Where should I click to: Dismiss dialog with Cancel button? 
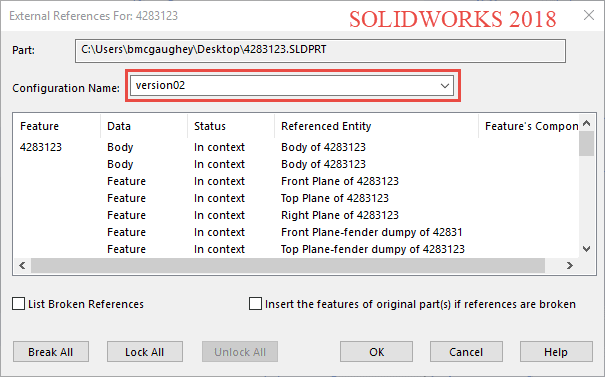466,352
